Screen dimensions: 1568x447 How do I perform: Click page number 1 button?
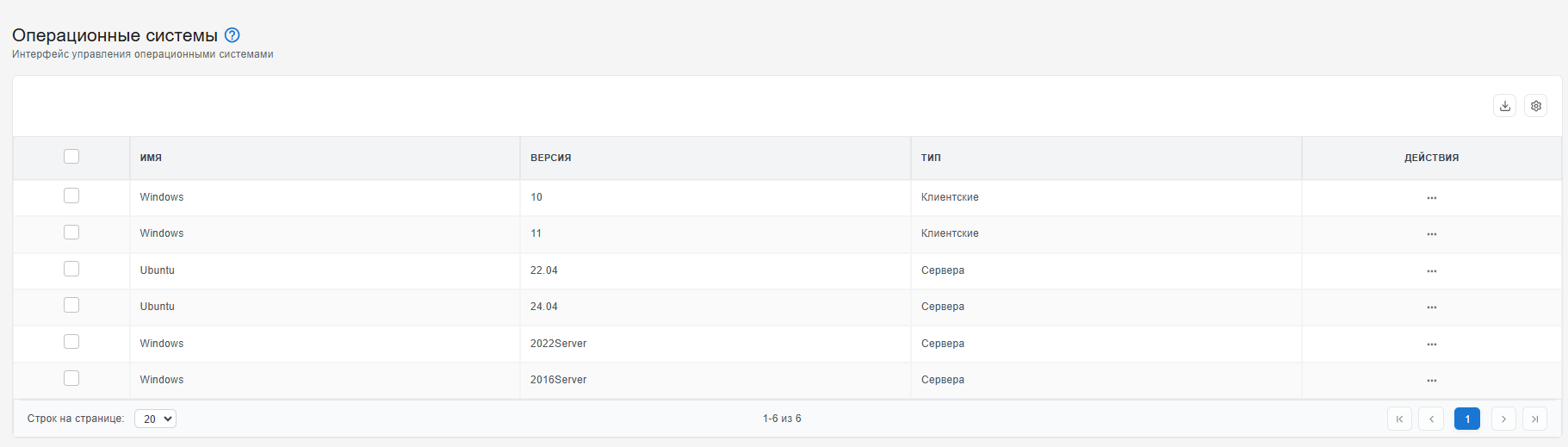pyautogui.click(x=1467, y=419)
